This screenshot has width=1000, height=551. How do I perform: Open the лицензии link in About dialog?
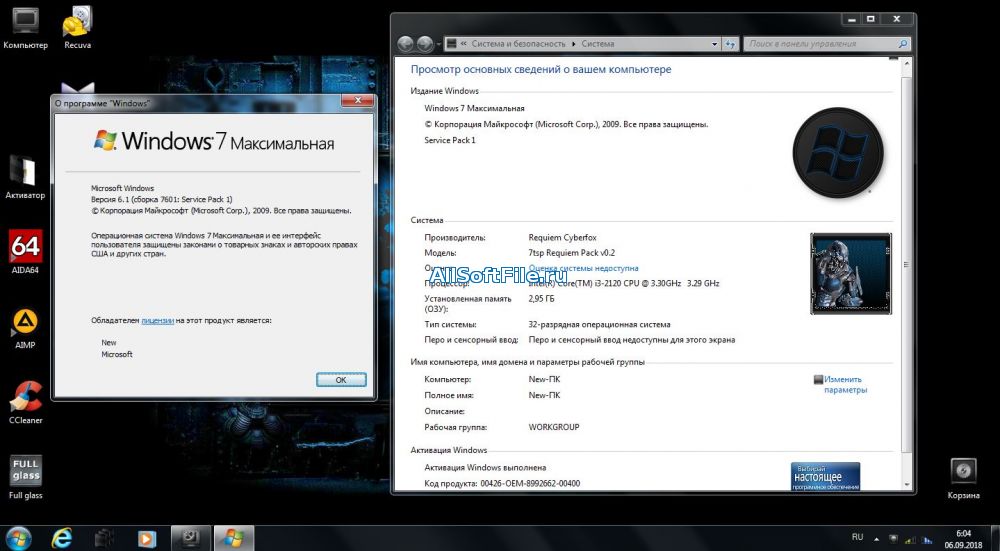coord(158,320)
